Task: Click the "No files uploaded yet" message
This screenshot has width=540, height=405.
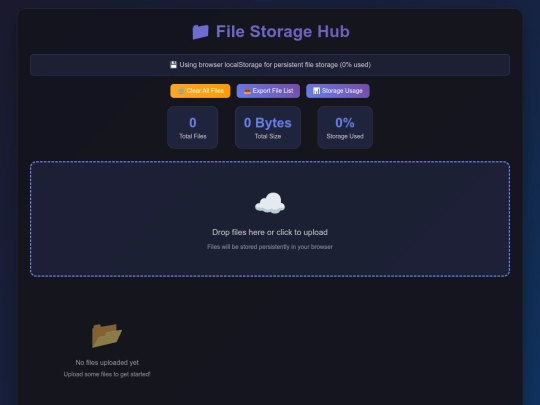Action: [107, 363]
